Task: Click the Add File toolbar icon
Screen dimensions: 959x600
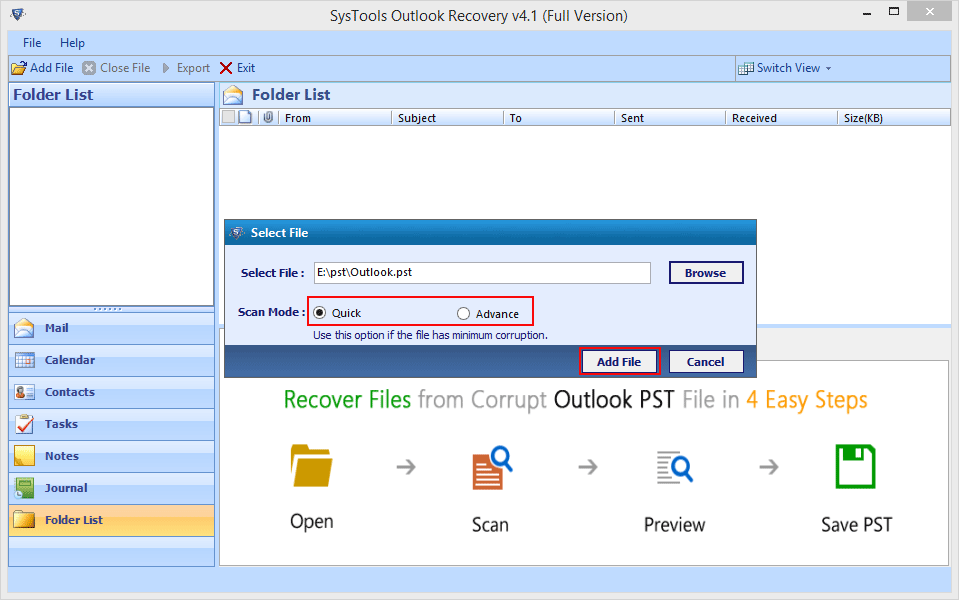Action: coord(20,68)
